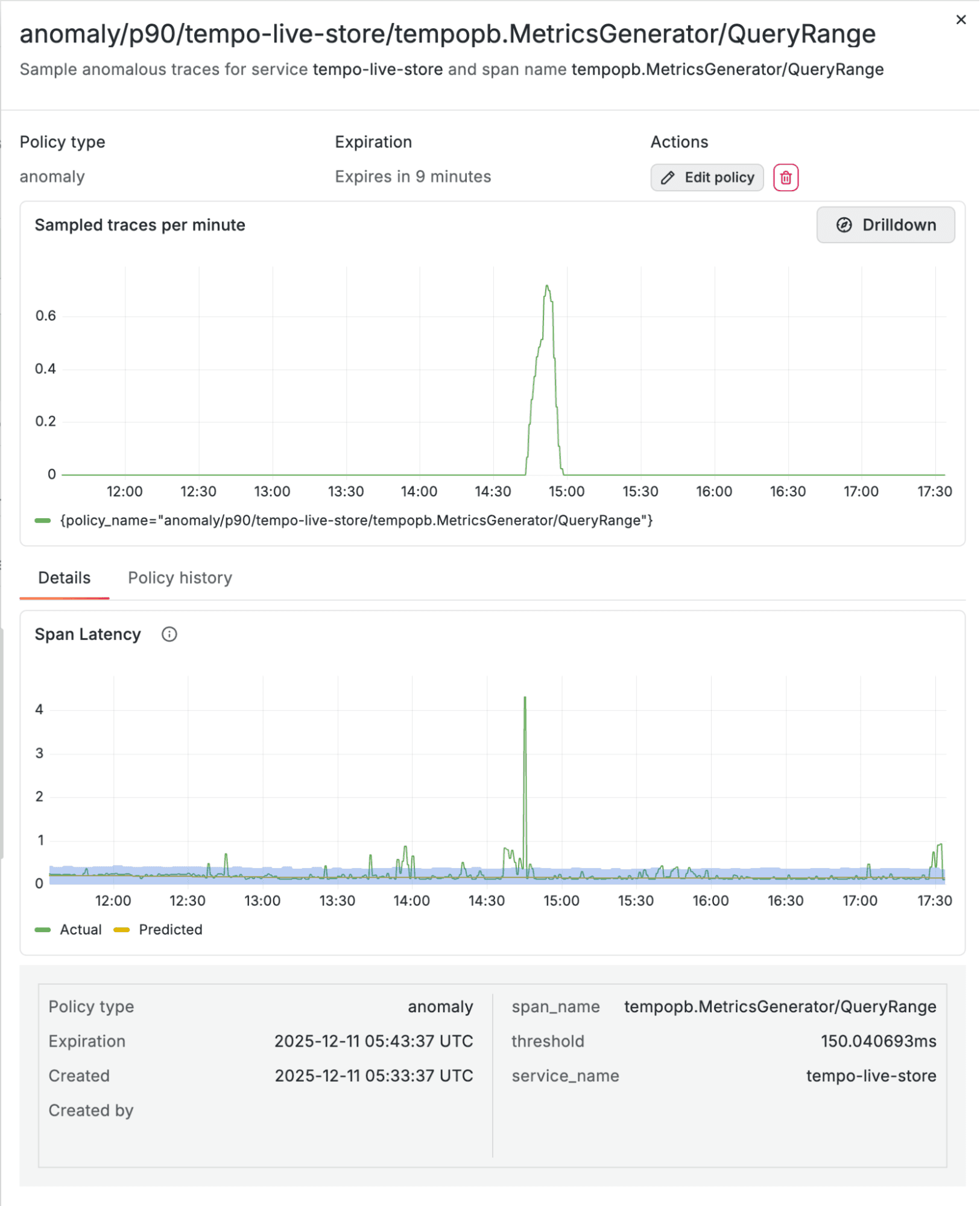The height and width of the screenshot is (1206, 980).
Task: Click the Edit policy button
Action: [x=707, y=177]
